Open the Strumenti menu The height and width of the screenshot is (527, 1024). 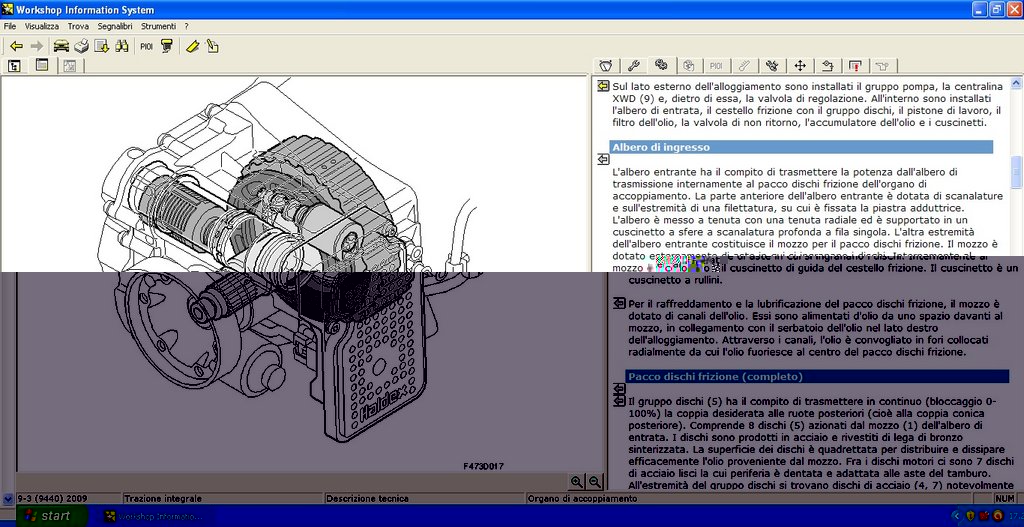pos(159,27)
